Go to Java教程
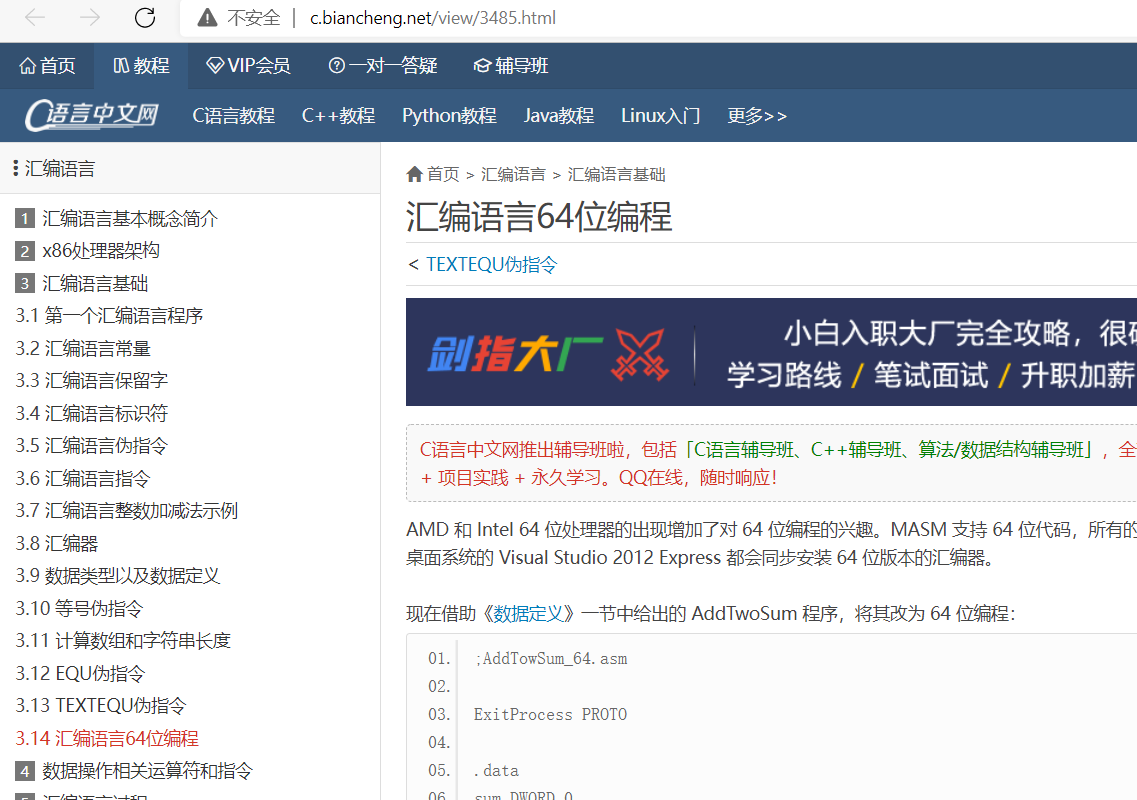 (559, 115)
